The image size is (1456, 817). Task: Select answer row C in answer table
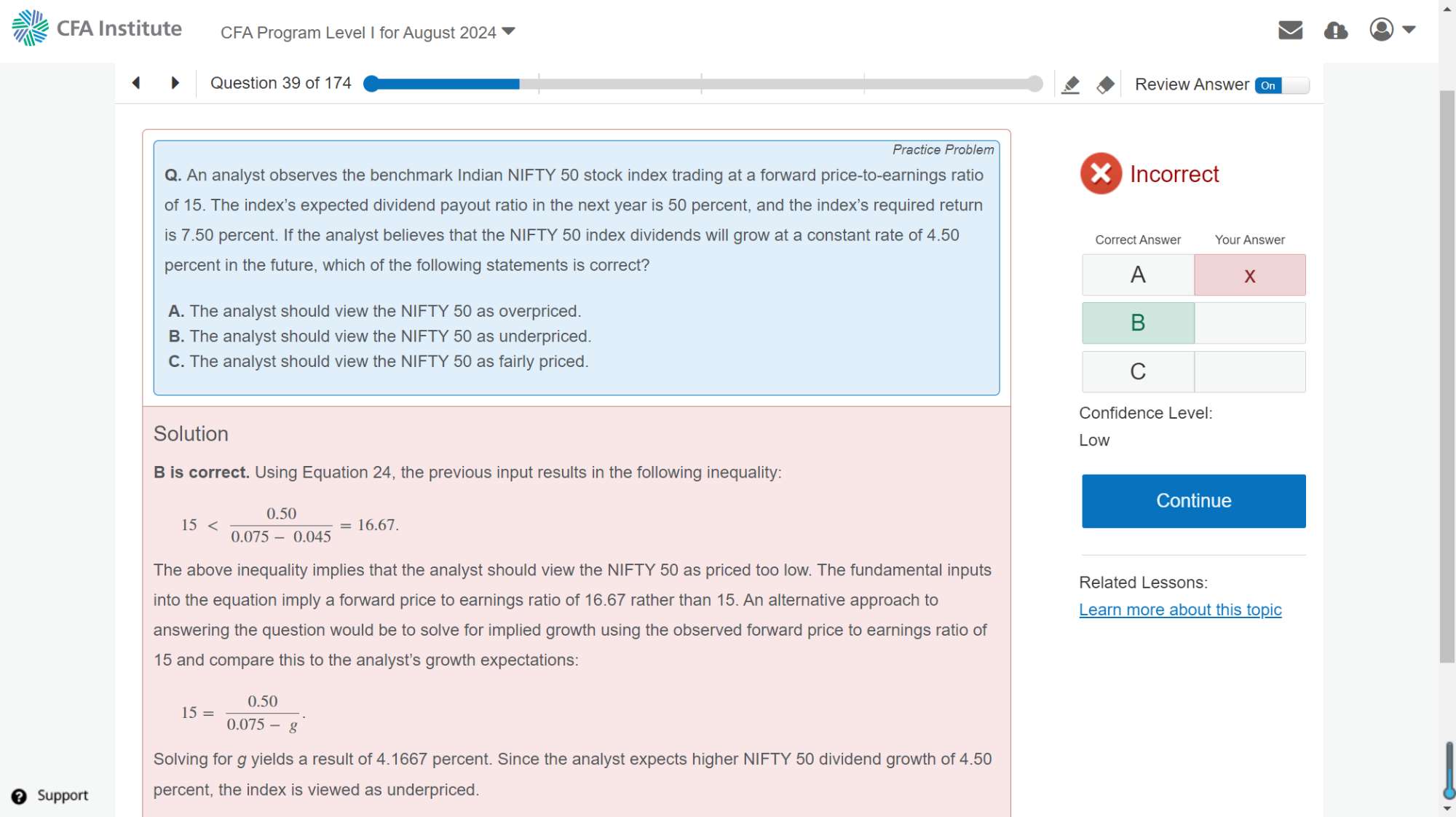click(1138, 371)
